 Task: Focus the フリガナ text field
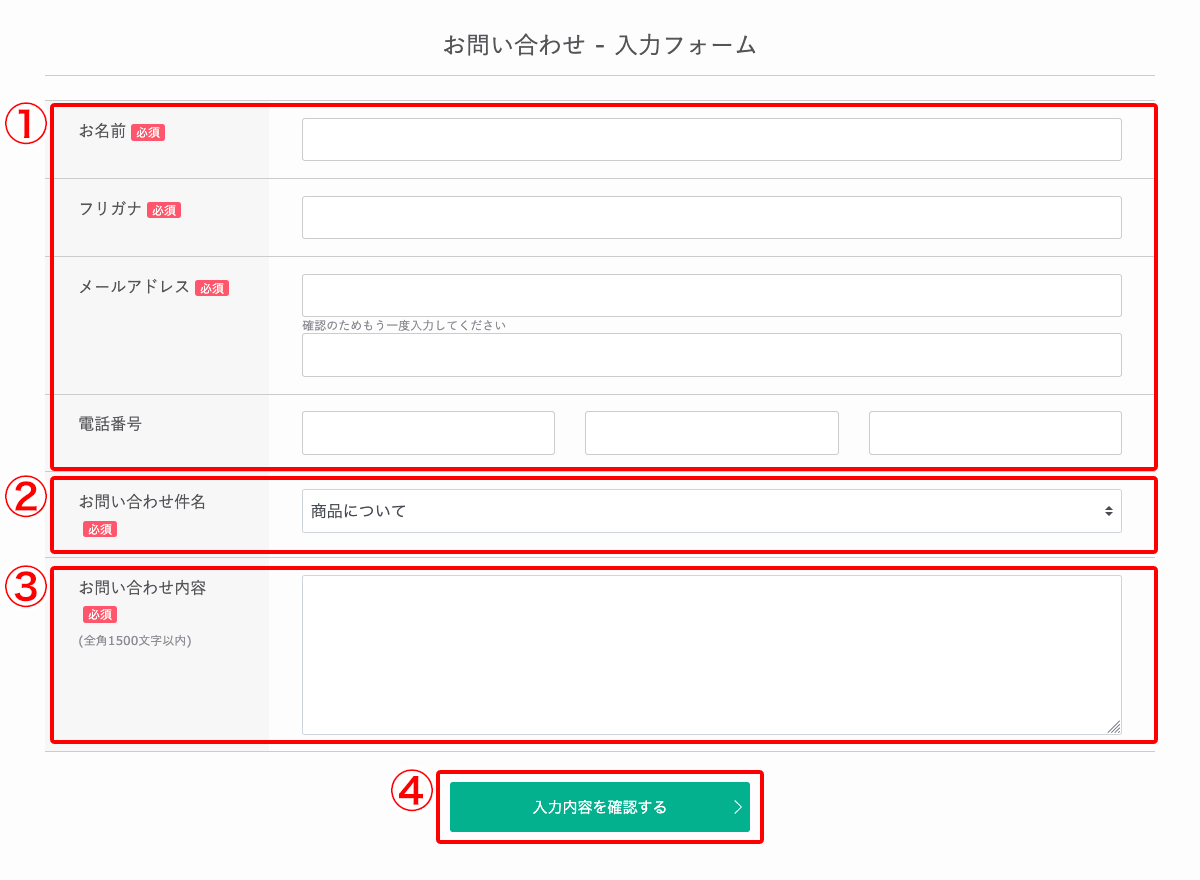tap(711, 218)
